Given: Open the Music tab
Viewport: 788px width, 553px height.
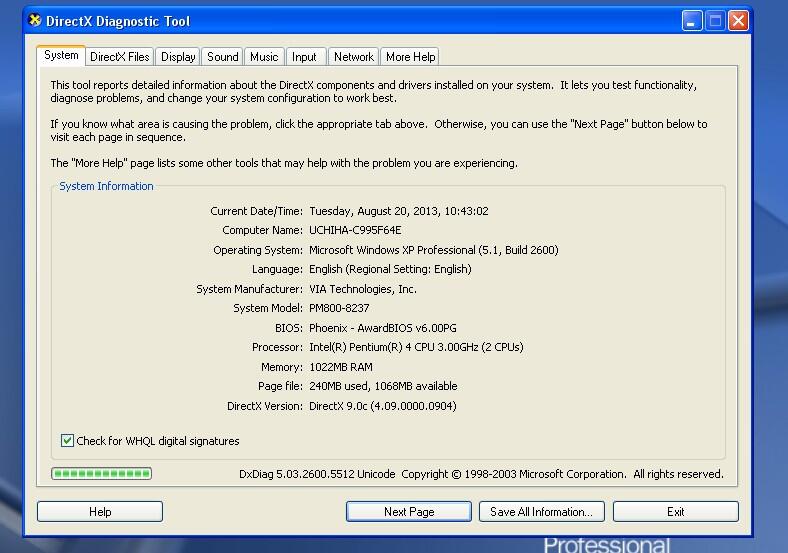Looking at the screenshot, I should pos(264,57).
